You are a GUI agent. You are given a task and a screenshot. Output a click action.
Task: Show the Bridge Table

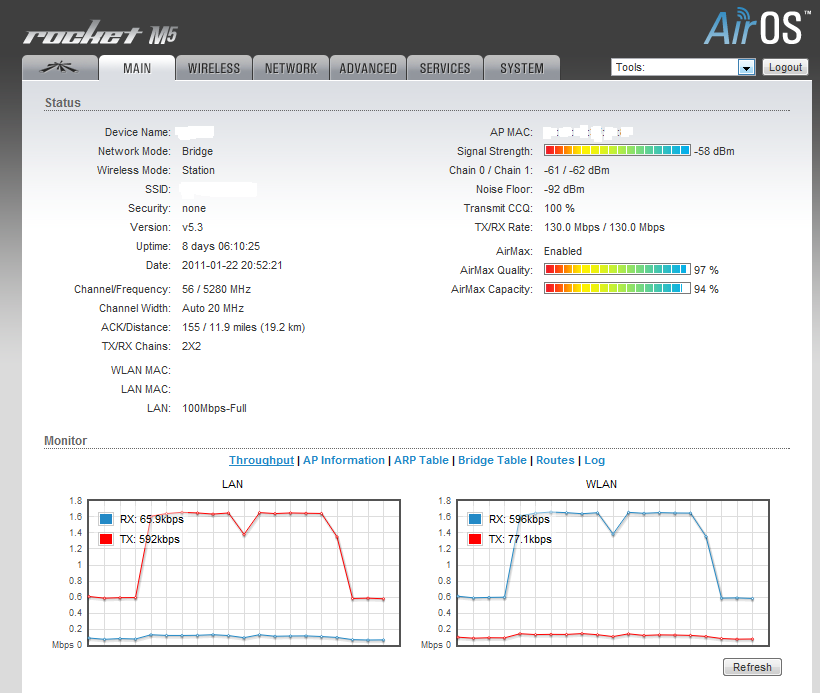(x=492, y=460)
